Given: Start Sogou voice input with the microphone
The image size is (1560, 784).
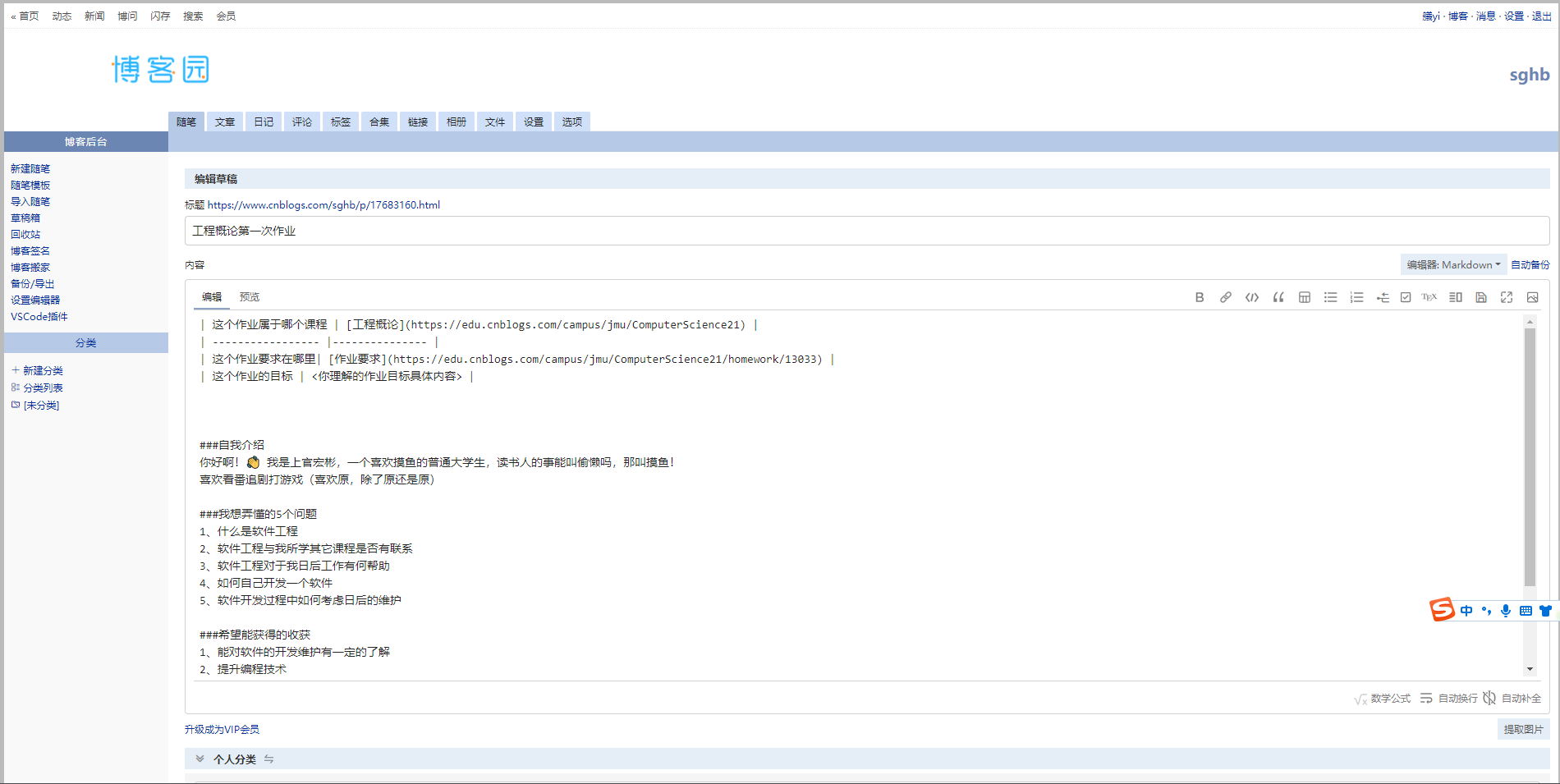Looking at the screenshot, I should coord(1506,611).
